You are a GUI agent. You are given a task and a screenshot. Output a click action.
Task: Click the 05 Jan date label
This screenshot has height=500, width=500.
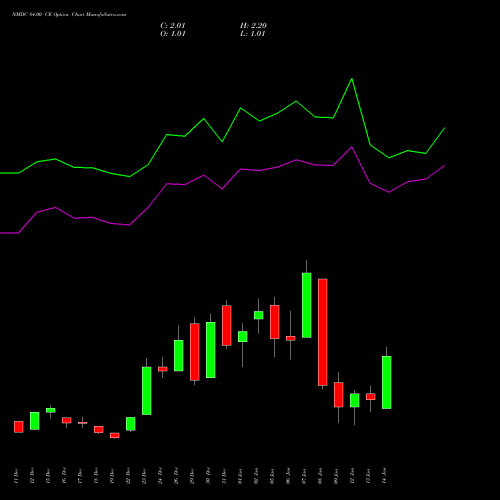click(272, 476)
